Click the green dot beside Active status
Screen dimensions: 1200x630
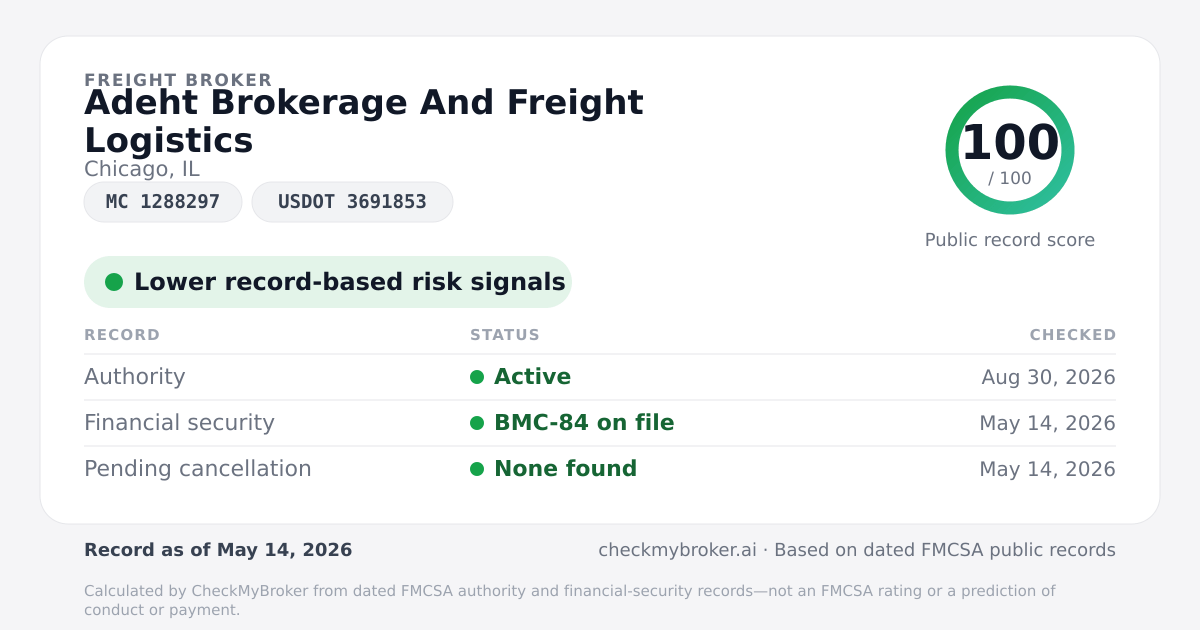[x=477, y=377]
